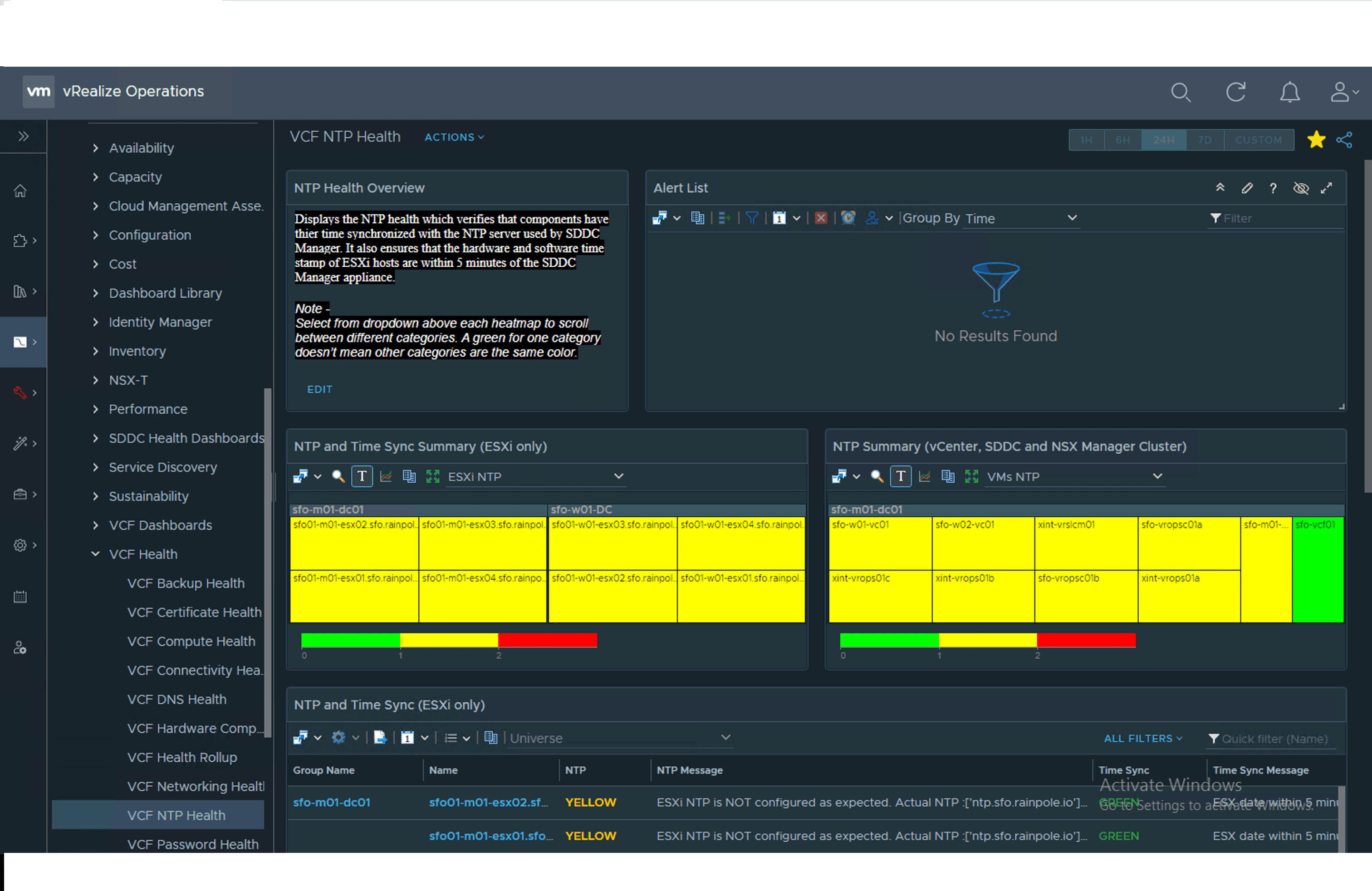Viewport: 1372px width, 891px height.
Task: Click the share dashboard icon
Action: click(1344, 139)
